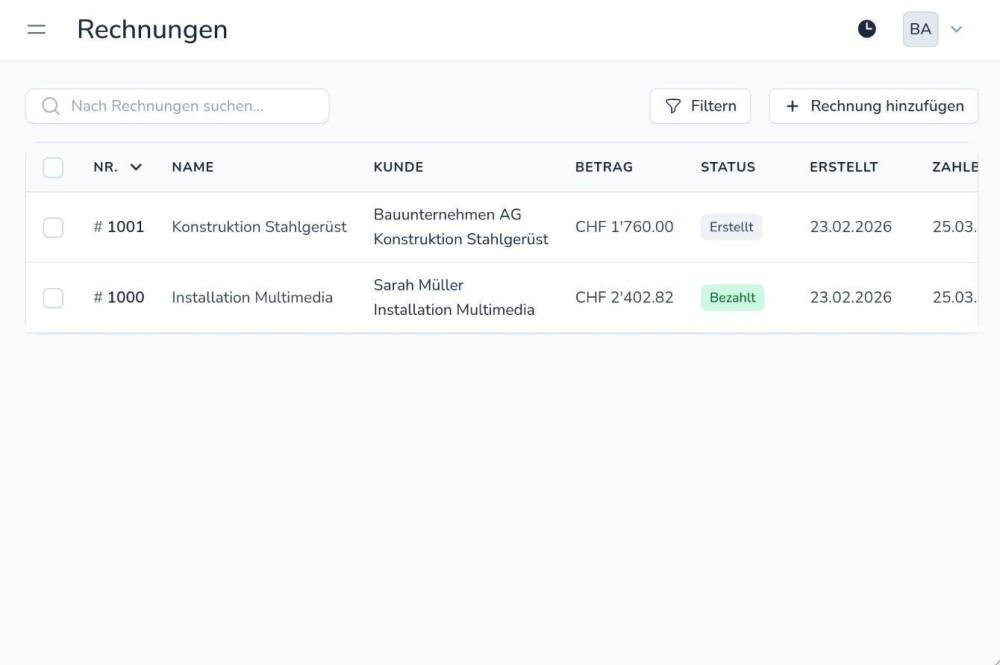Screen dimensions: 1000x665
Task: Check the checkbox for invoice #1001
Action: 54,227
